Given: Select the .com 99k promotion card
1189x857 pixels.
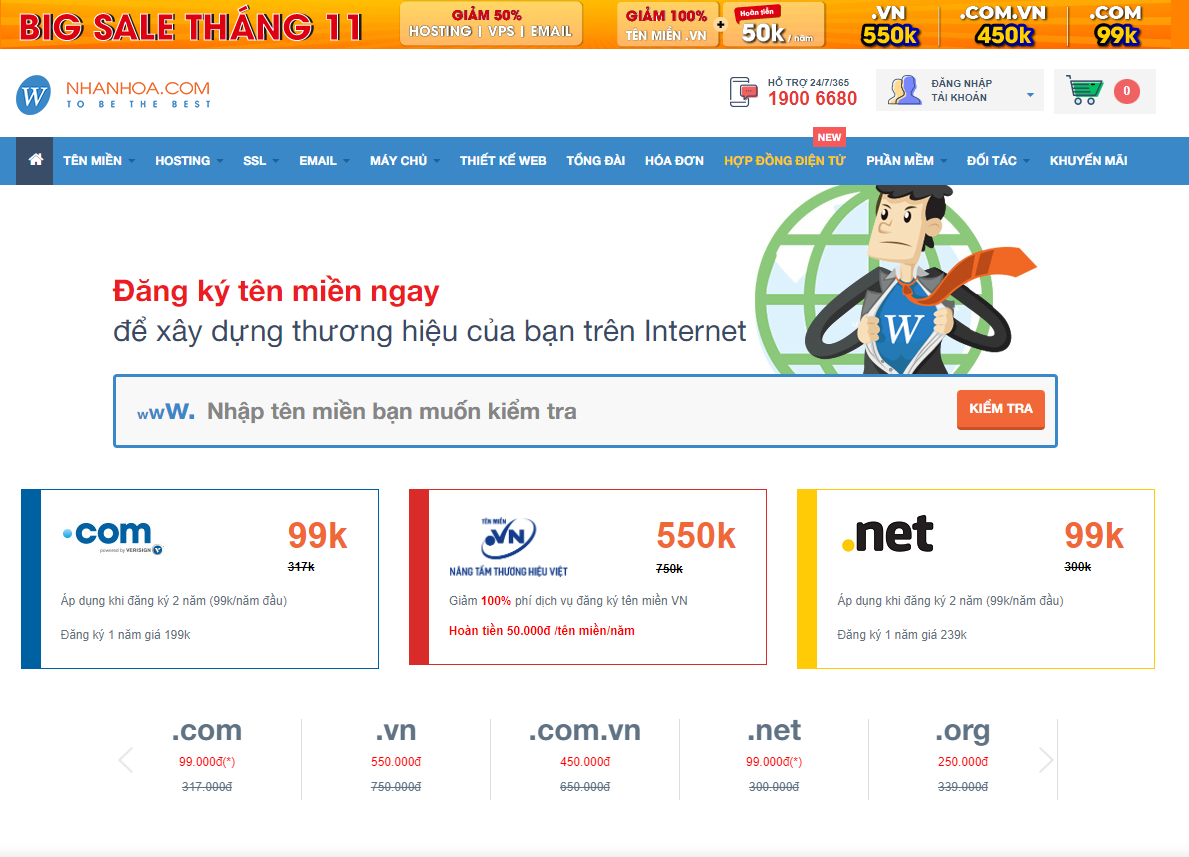Looking at the screenshot, I should click(x=200, y=579).
